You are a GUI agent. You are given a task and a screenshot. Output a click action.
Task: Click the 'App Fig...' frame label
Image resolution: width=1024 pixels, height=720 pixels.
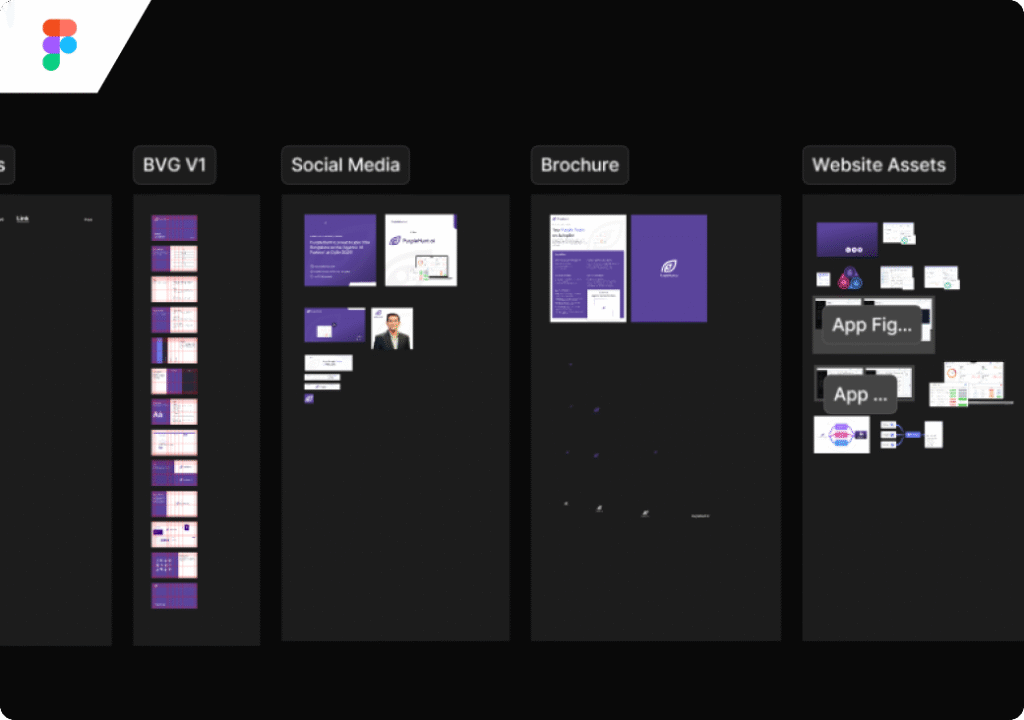coord(871,325)
